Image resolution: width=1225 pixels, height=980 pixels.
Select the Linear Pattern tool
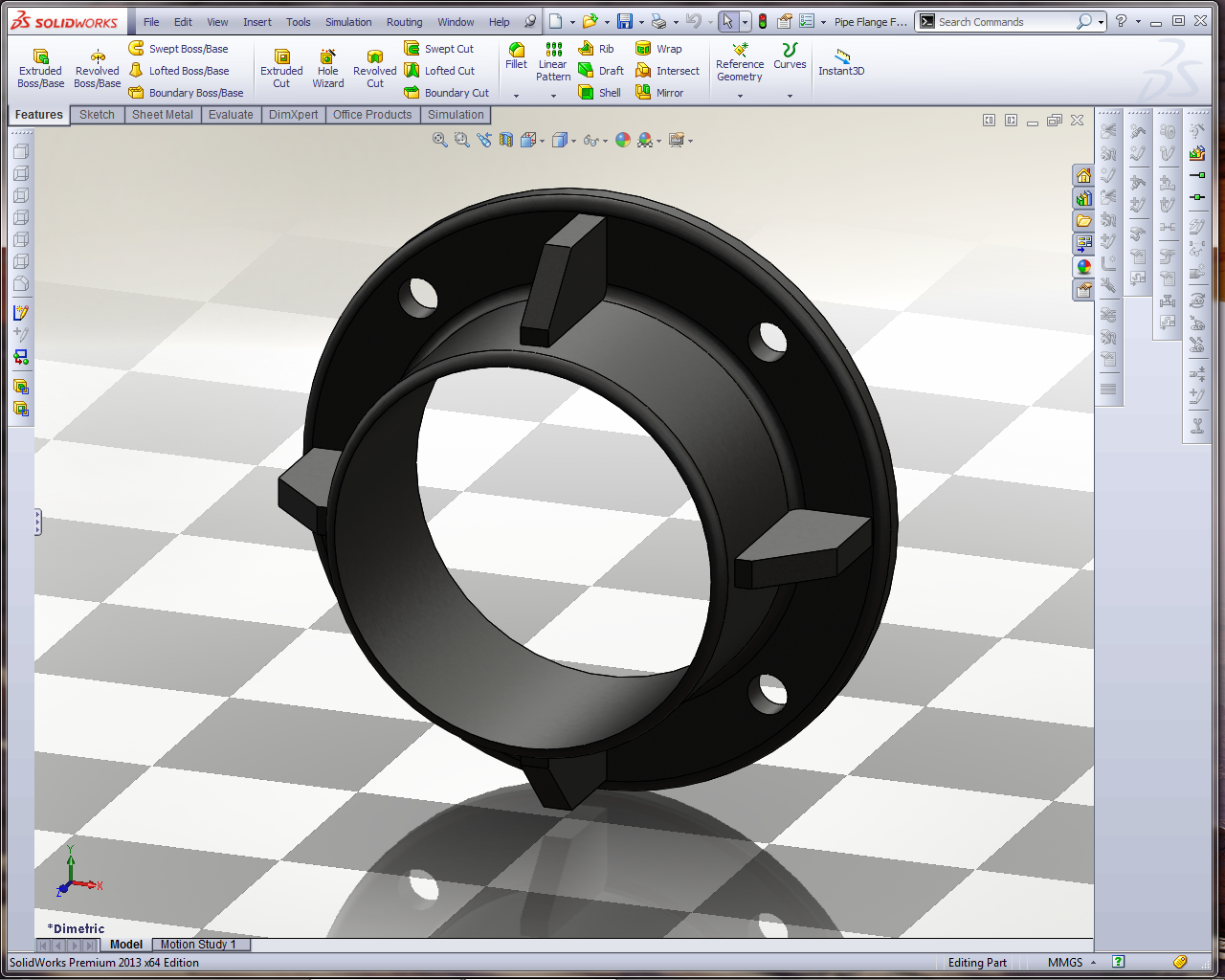tap(553, 62)
